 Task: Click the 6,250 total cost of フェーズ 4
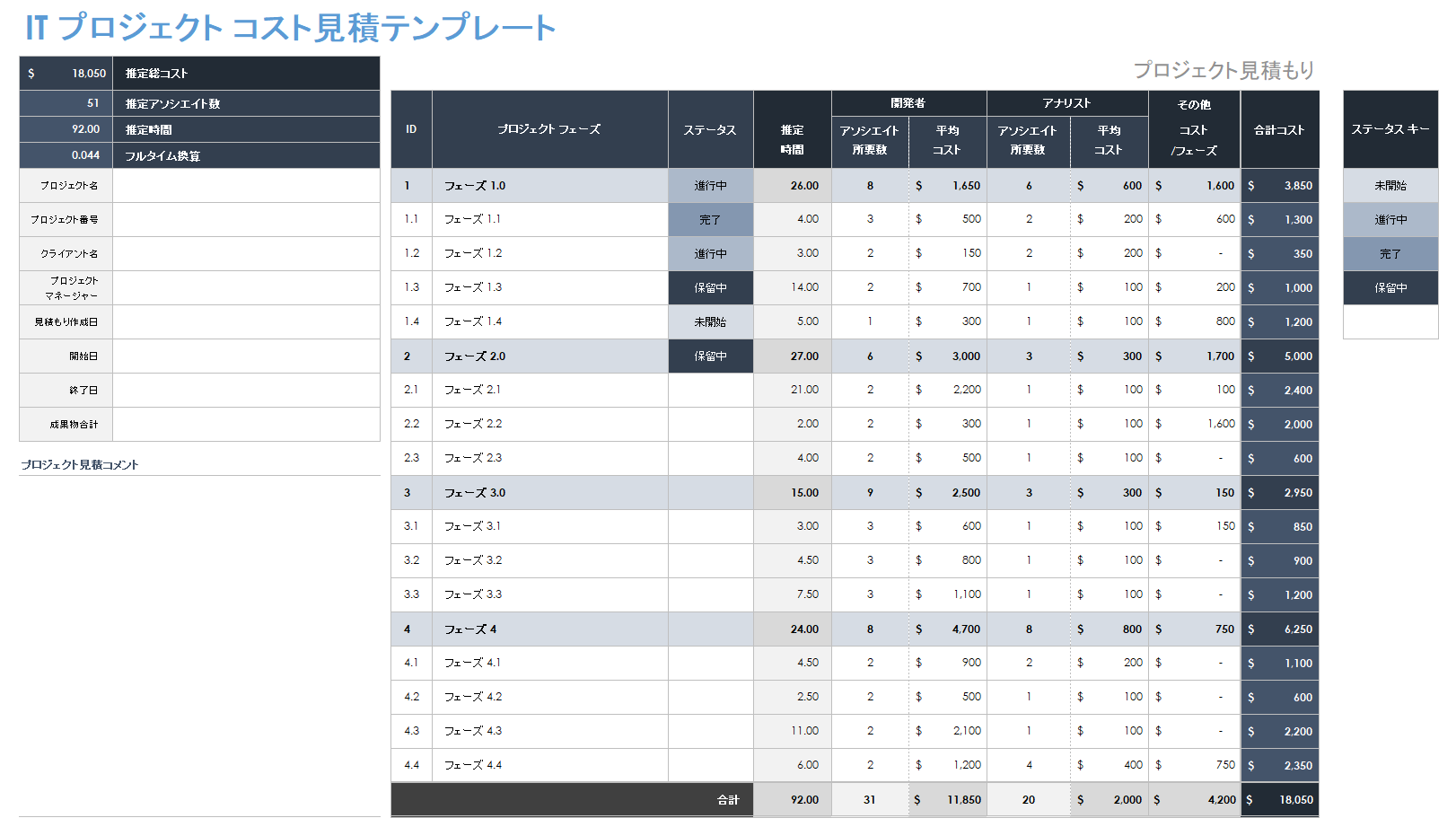coord(1280,629)
